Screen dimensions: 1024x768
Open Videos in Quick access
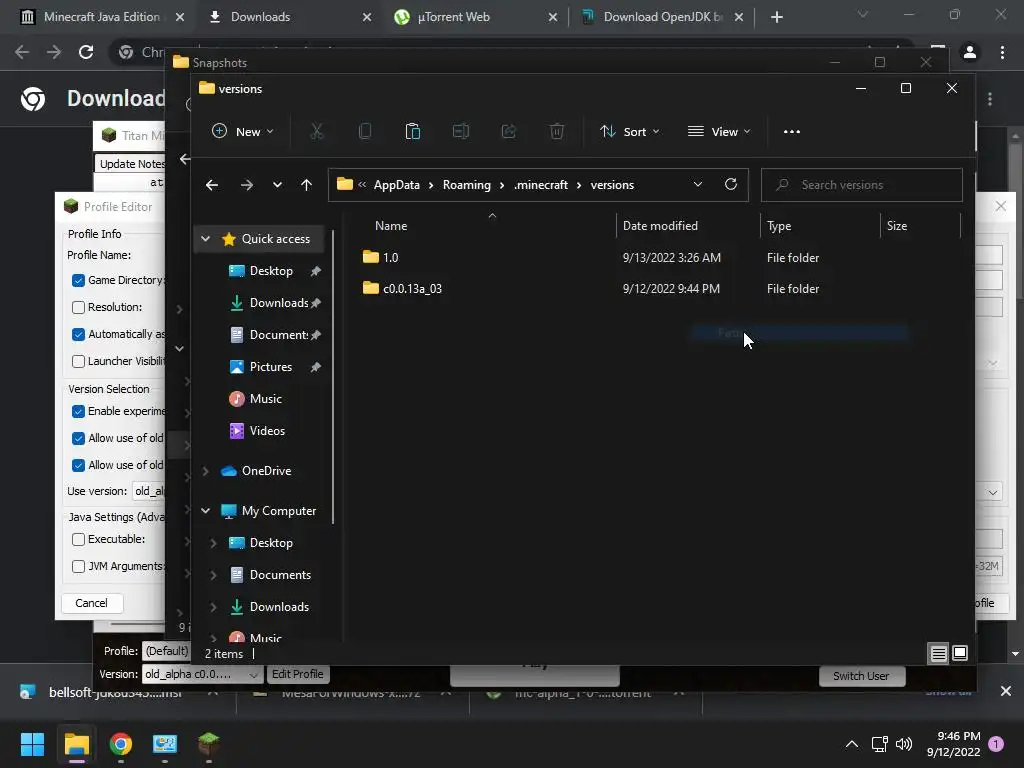pyautogui.click(x=267, y=431)
